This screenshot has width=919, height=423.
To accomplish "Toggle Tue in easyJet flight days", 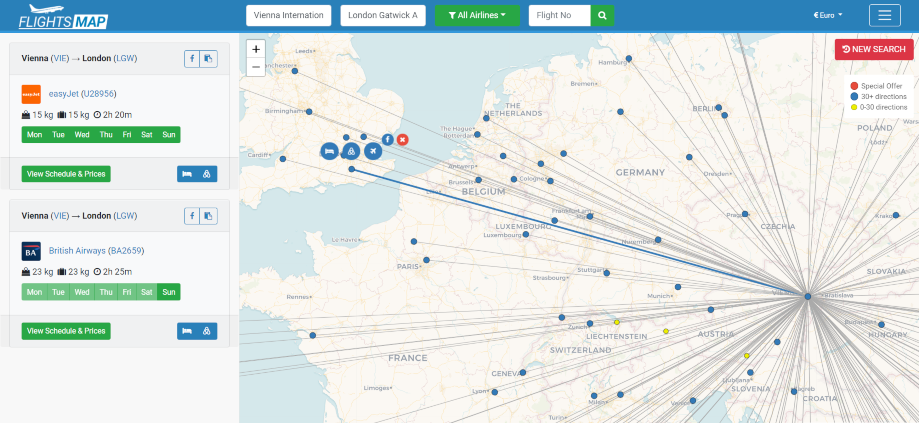I will (58, 135).
